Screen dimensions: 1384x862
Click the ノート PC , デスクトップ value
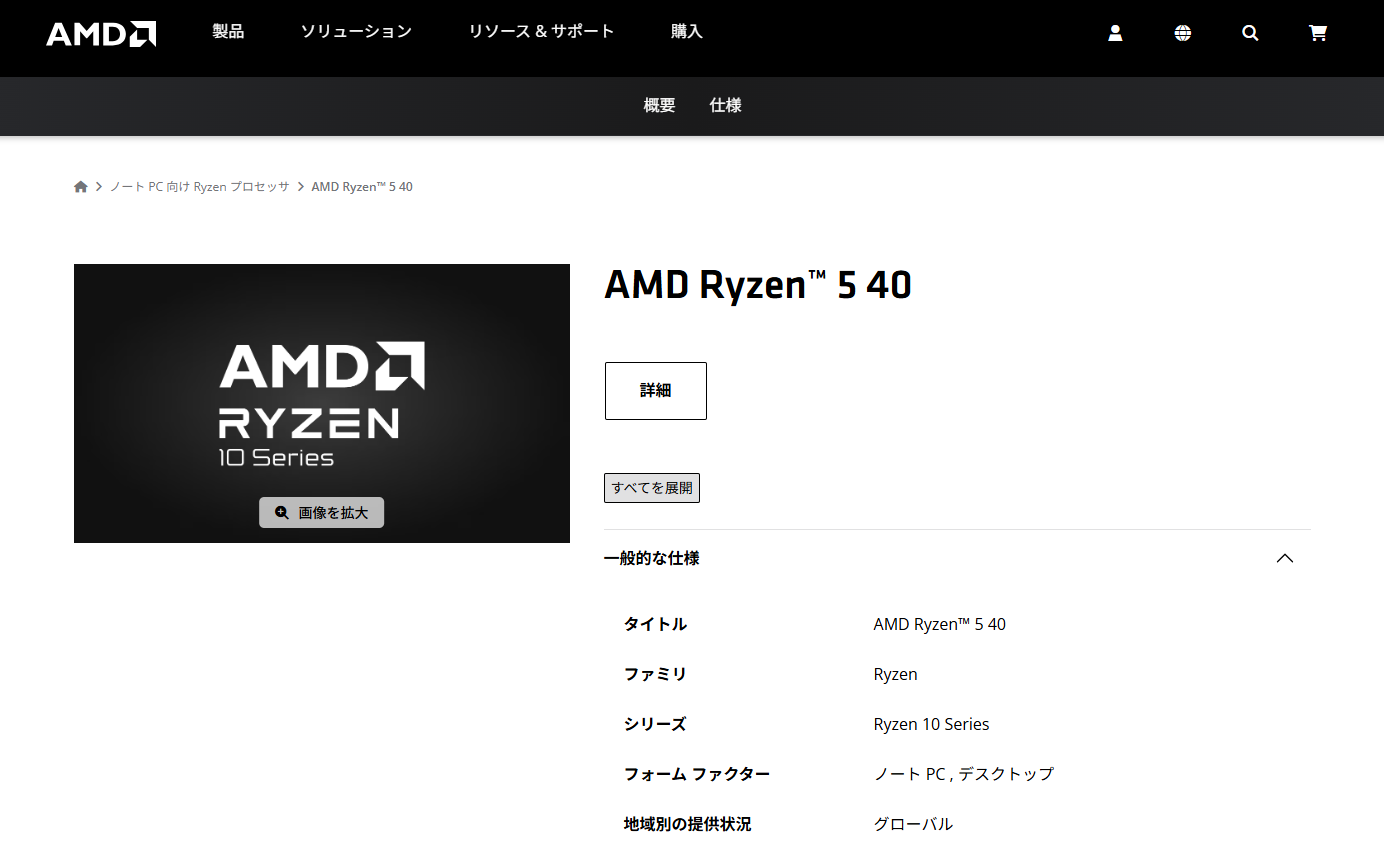pos(964,775)
